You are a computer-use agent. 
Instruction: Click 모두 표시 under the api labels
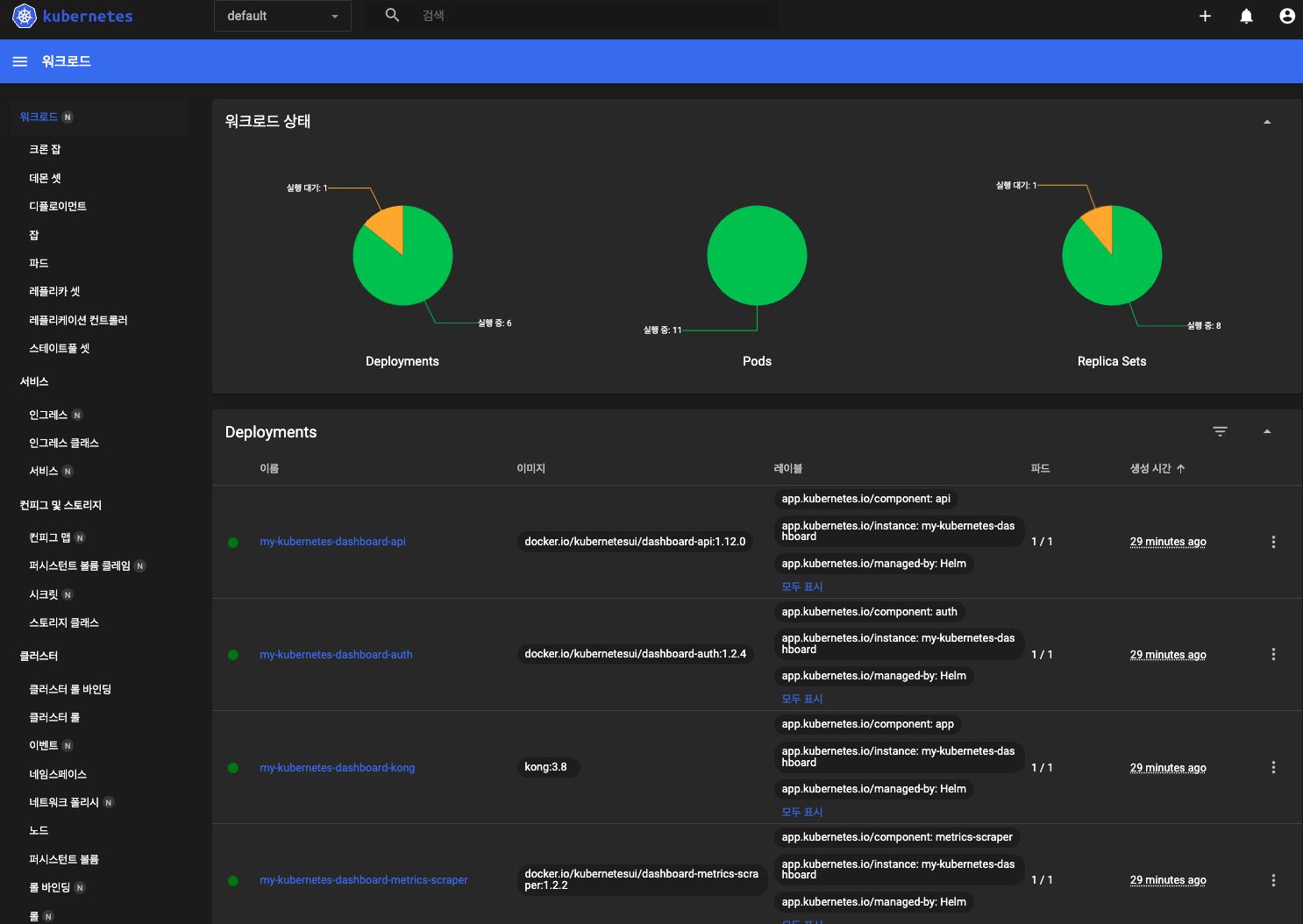802,586
